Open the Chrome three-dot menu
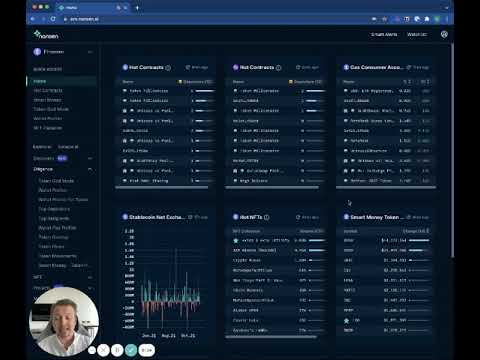This screenshot has width=480, height=360. 447,19
